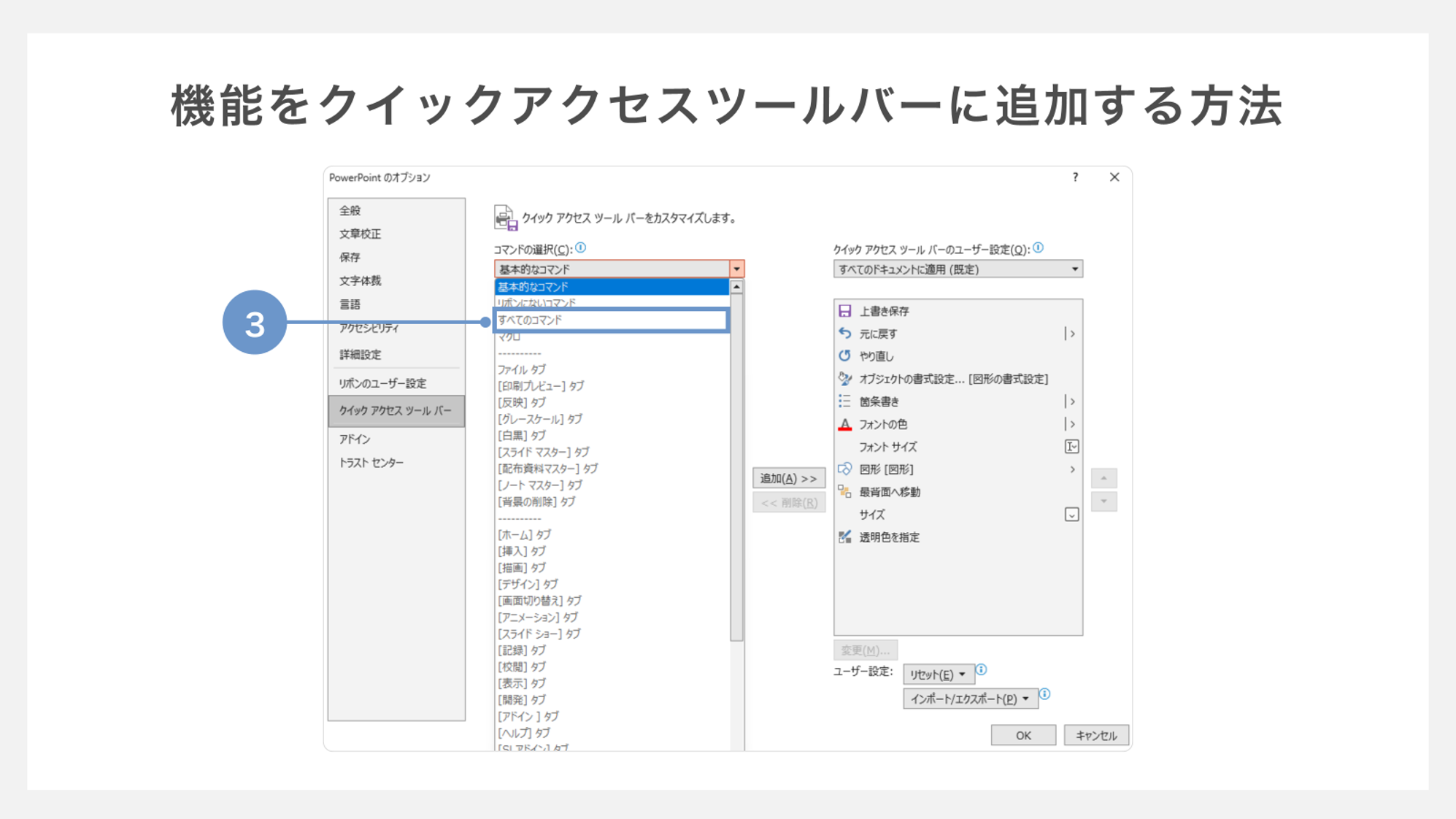Screen dimensions: 1456x819
Task: Select the 文字体裁 category
Action: (396, 280)
